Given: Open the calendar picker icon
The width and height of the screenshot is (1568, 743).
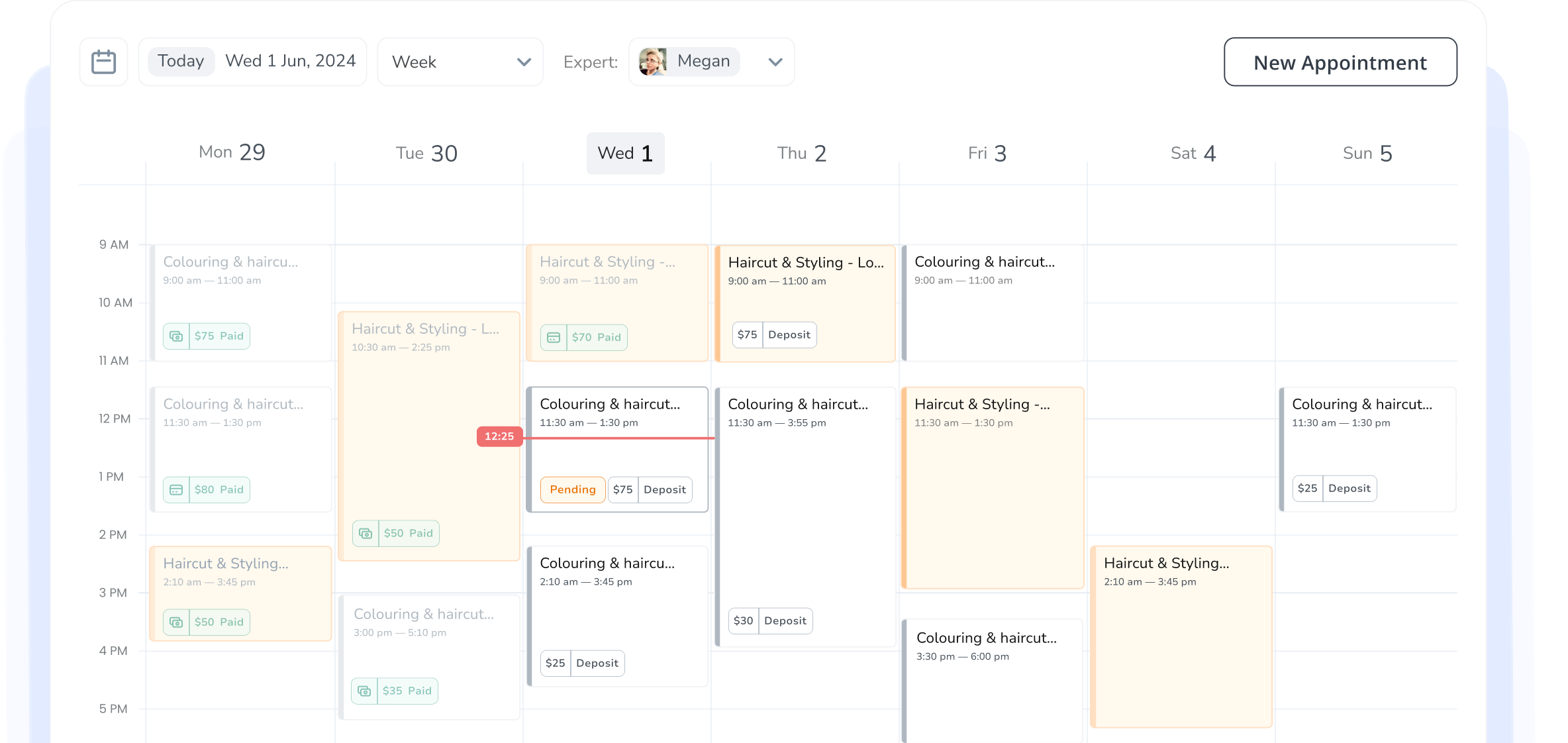Looking at the screenshot, I should point(103,61).
